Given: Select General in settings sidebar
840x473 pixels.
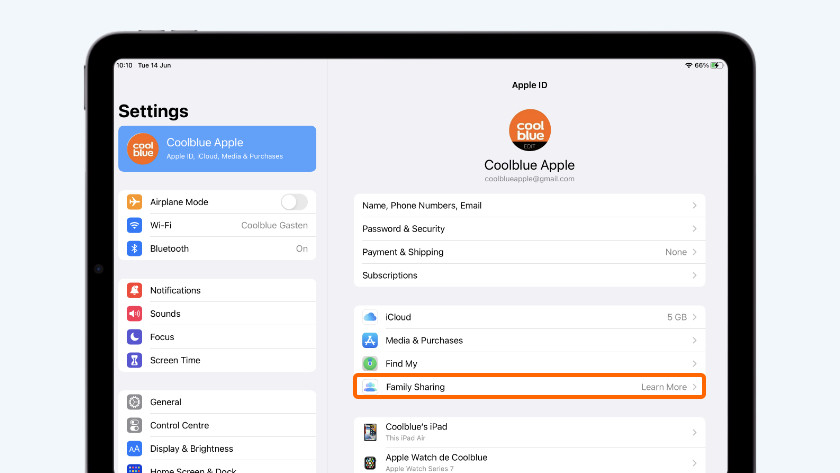Looking at the screenshot, I should click(x=166, y=402).
